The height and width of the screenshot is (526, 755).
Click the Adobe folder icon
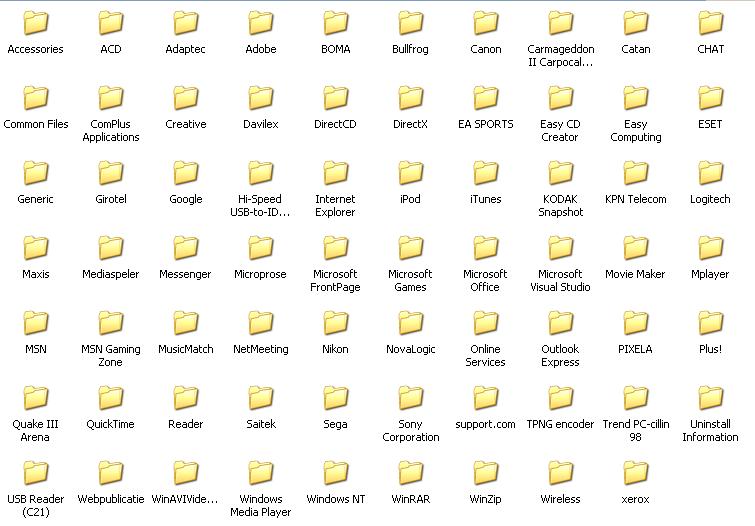point(261,23)
